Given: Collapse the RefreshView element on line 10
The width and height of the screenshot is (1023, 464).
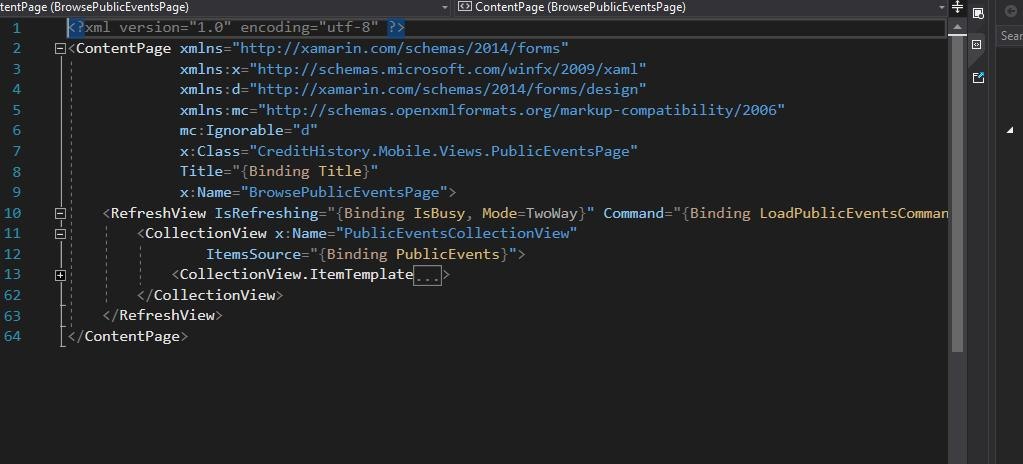Looking at the screenshot, I should coord(61,213).
